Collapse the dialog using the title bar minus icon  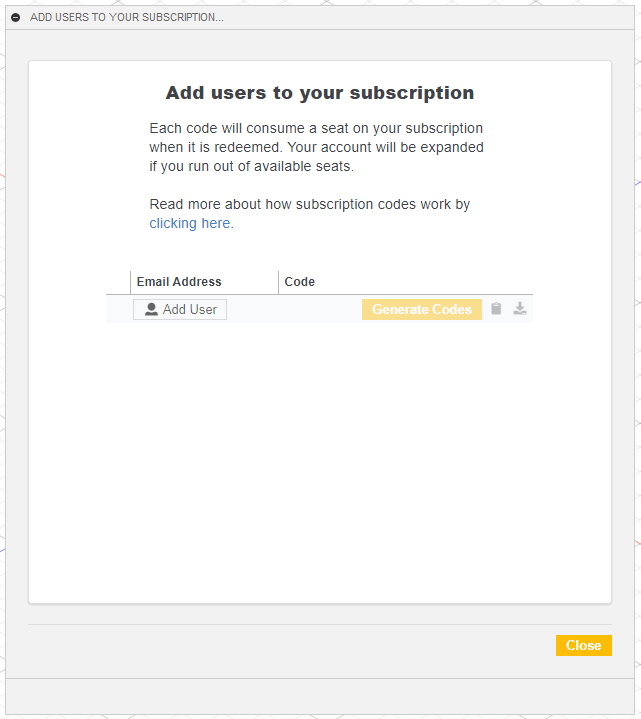click(x=15, y=18)
